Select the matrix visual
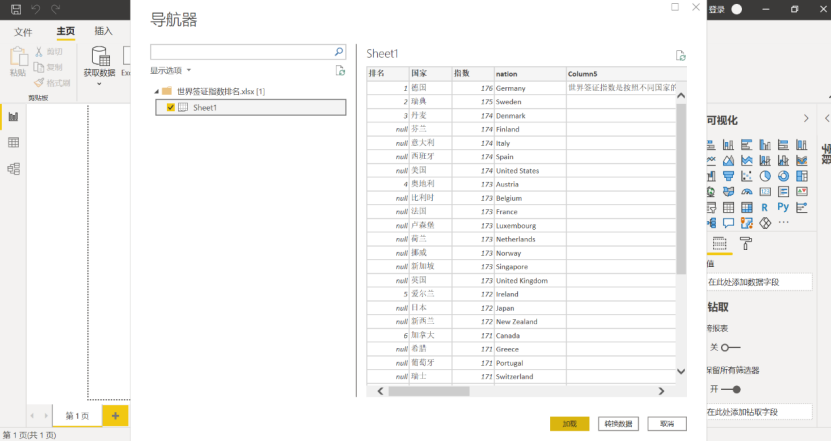Image resolution: width=831 pixels, height=442 pixels. point(747,207)
